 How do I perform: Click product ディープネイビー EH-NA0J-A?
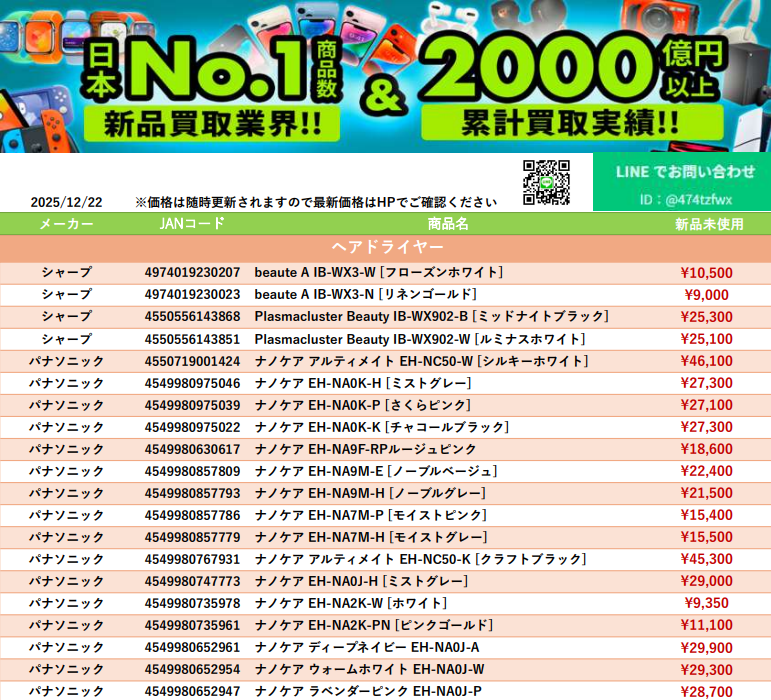367,647
